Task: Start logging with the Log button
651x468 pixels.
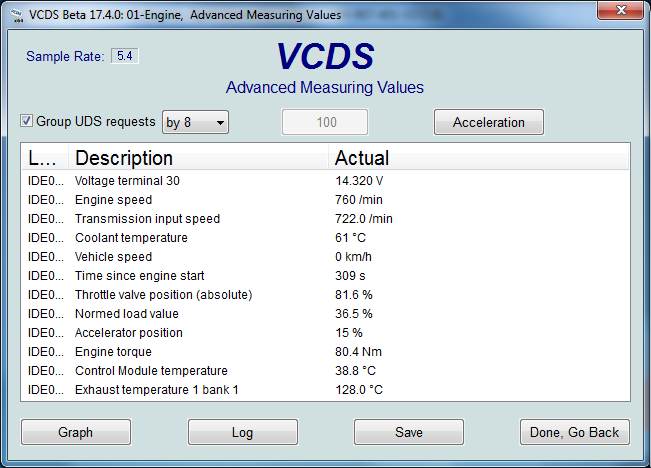Action: [242, 432]
